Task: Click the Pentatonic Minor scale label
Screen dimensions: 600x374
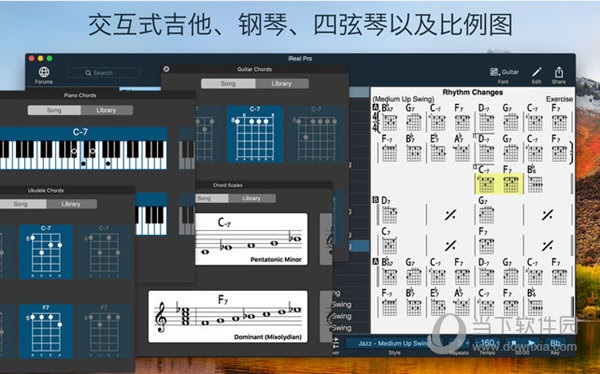Action: [276, 260]
